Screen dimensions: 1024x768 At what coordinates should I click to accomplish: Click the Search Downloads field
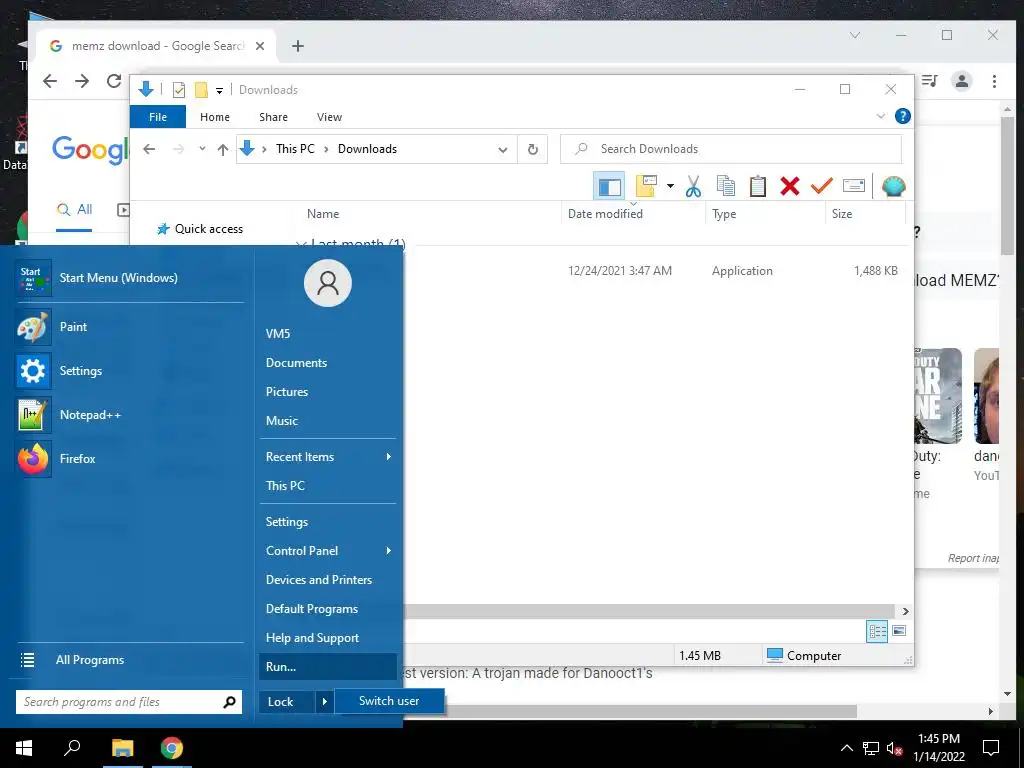tap(731, 149)
